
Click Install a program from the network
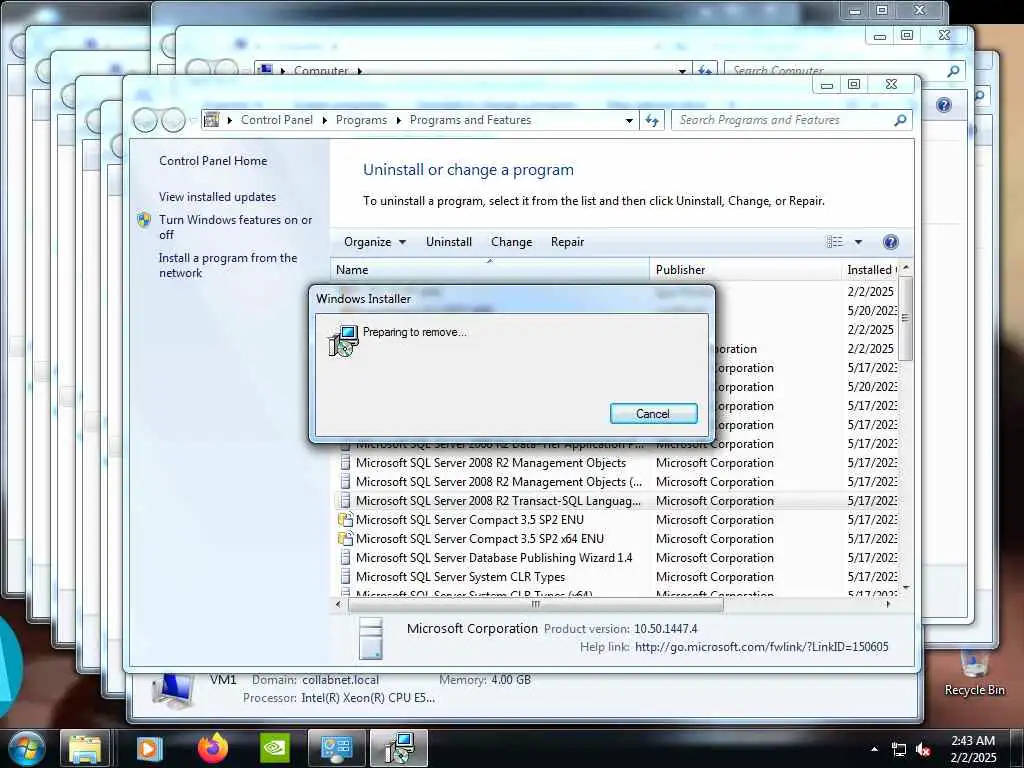(x=228, y=265)
